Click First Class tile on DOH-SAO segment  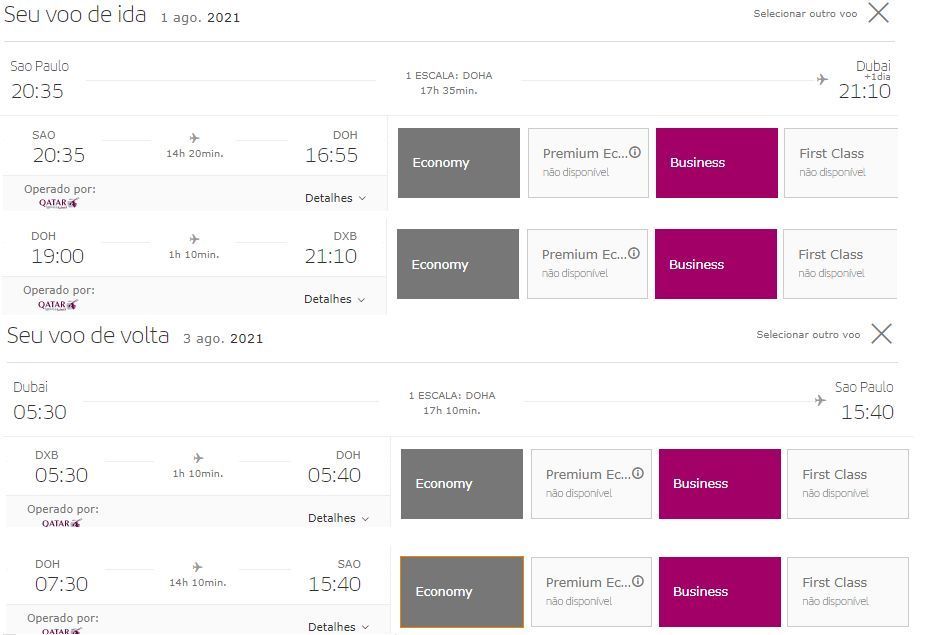pyautogui.click(x=848, y=591)
